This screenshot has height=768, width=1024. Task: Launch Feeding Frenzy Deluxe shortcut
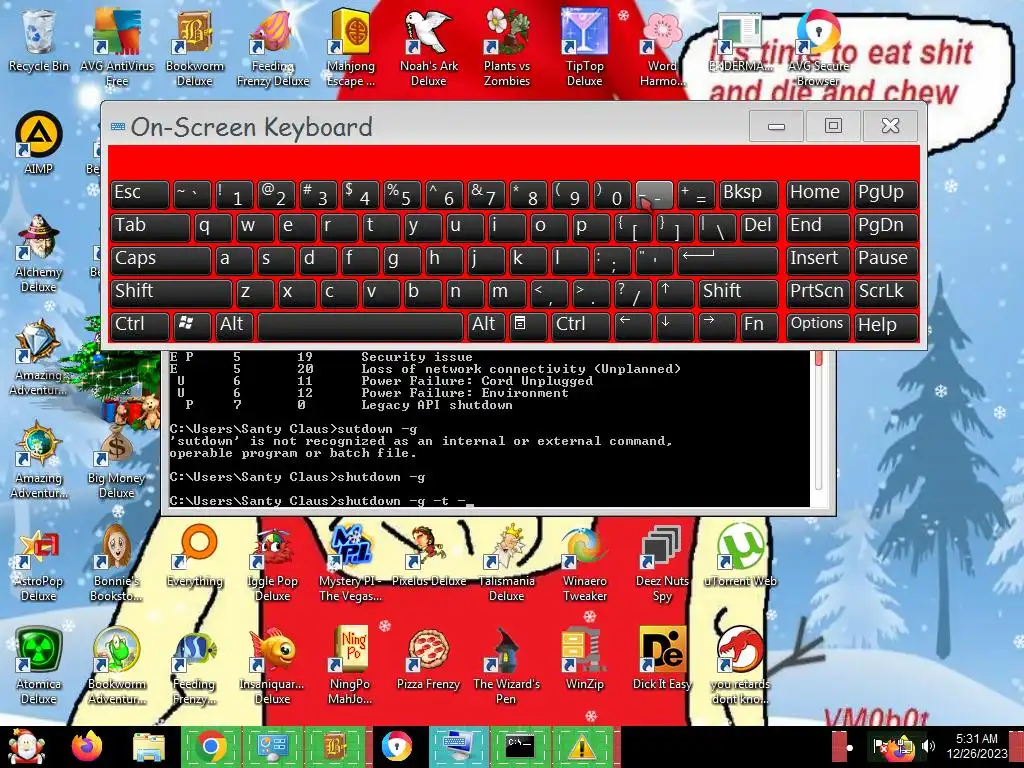tap(272, 47)
